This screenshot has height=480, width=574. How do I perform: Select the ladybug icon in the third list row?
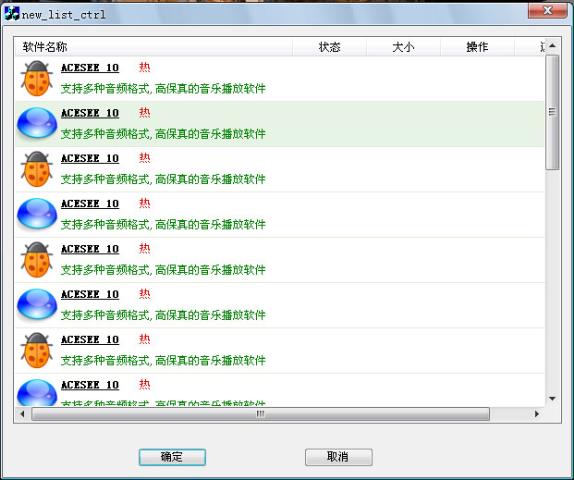(36, 169)
